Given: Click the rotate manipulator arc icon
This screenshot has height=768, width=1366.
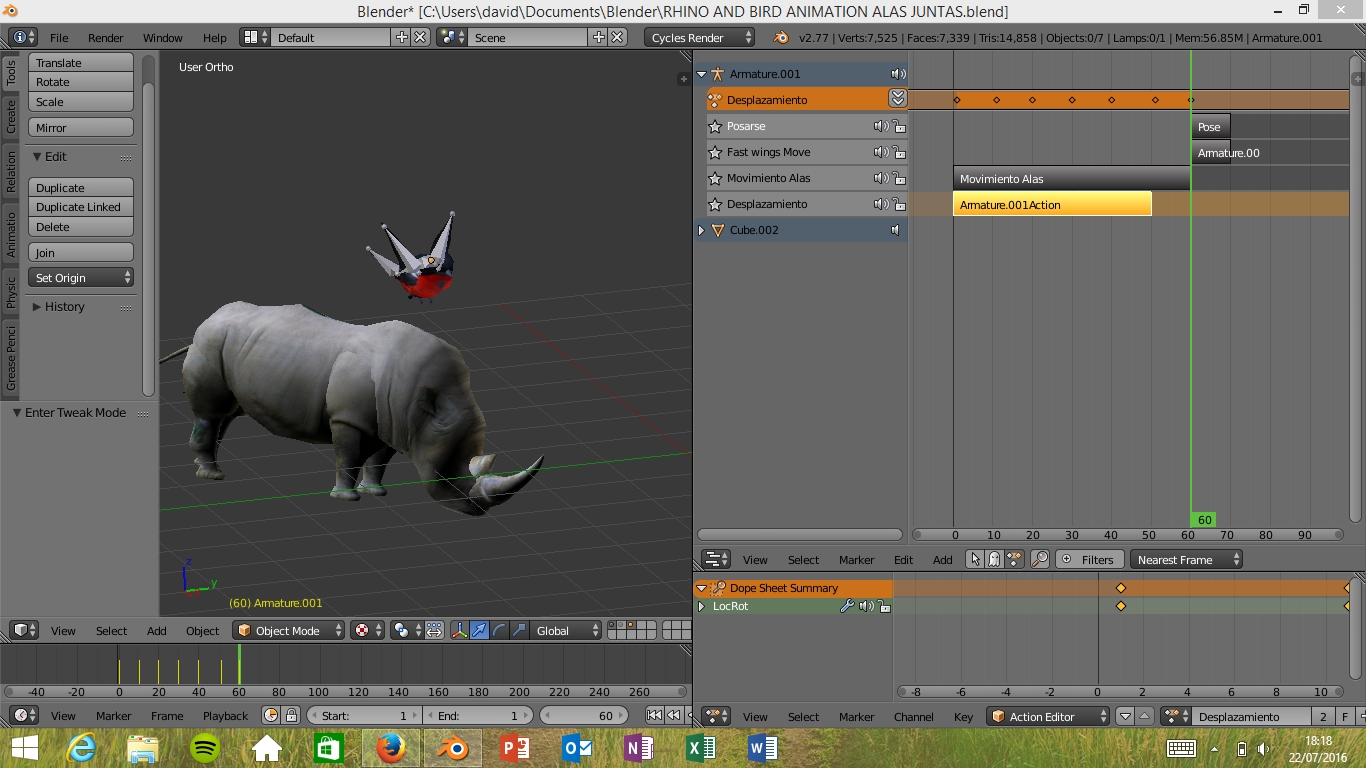Looking at the screenshot, I should (499, 630).
